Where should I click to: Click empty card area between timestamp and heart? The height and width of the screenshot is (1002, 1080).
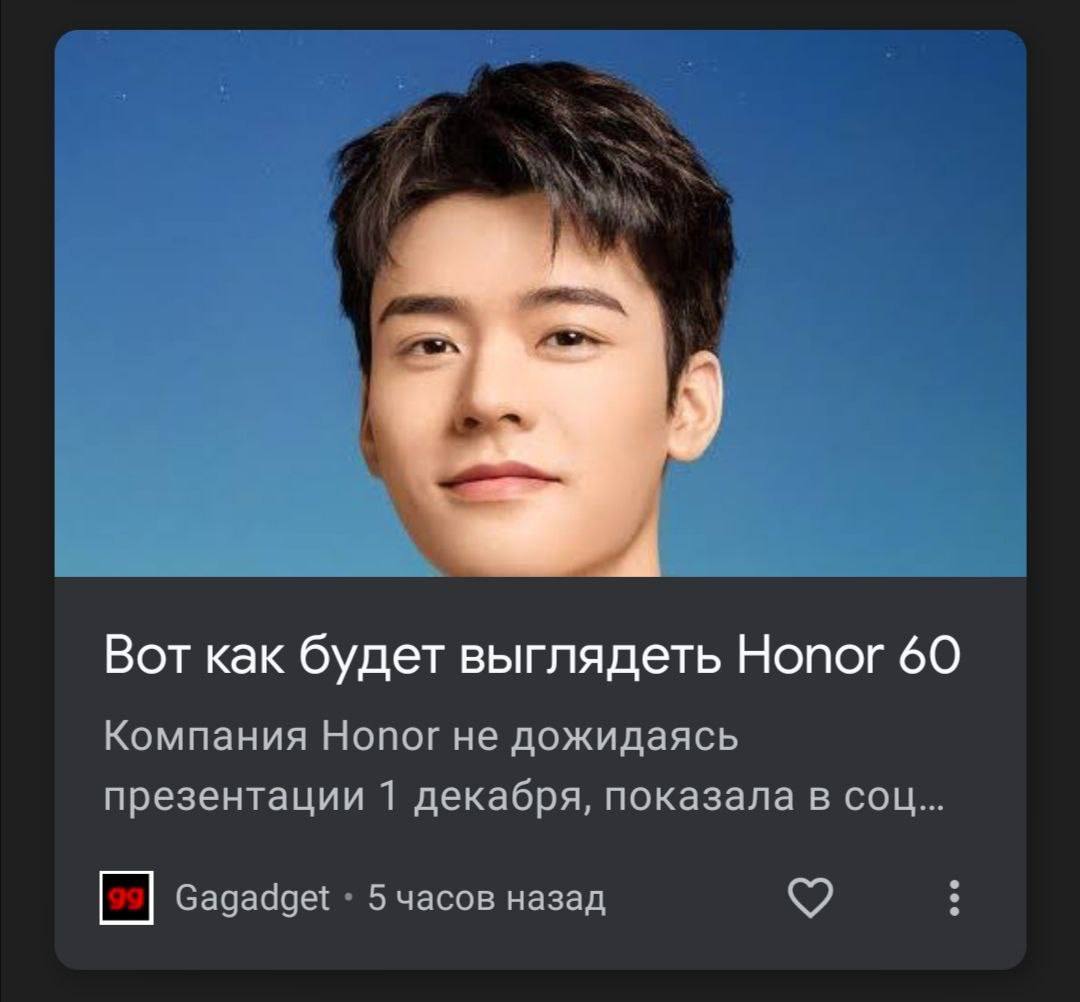[x=696, y=897]
